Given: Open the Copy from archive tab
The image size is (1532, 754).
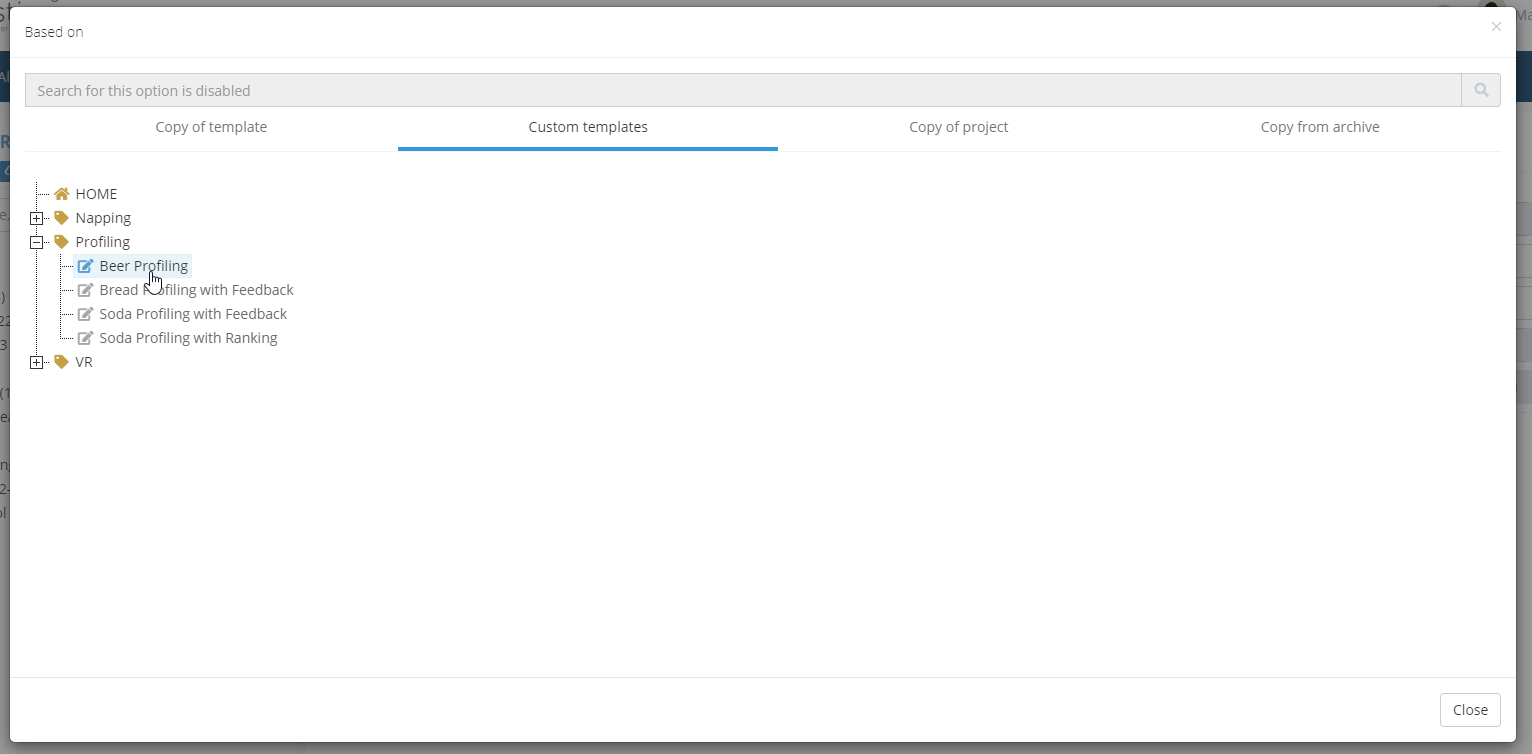Looking at the screenshot, I should click(1320, 127).
